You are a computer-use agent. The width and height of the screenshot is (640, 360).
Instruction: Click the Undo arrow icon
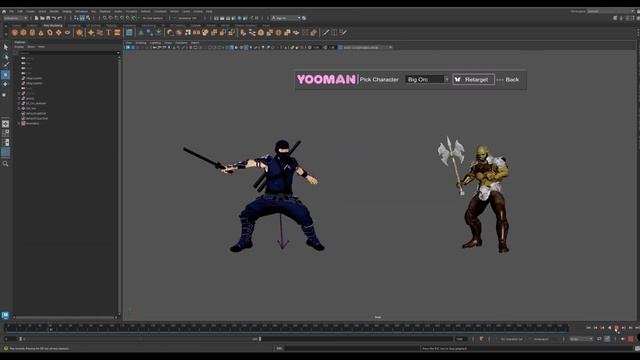pyautogui.click(x=54, y=18)
